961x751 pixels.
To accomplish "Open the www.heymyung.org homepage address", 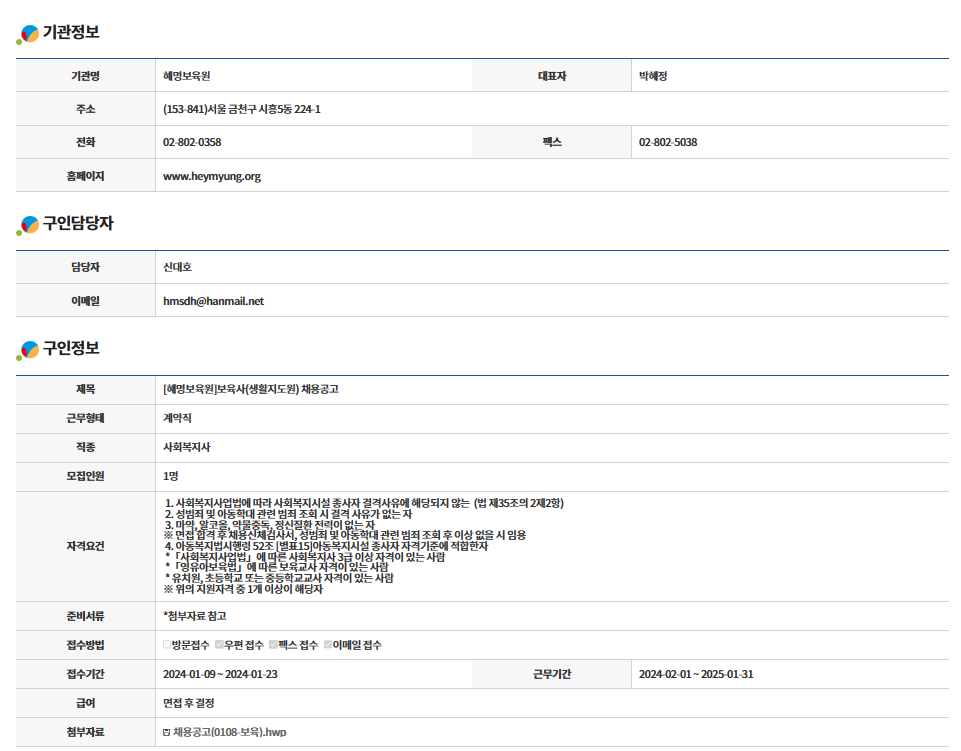I will [x=211, y=176].
